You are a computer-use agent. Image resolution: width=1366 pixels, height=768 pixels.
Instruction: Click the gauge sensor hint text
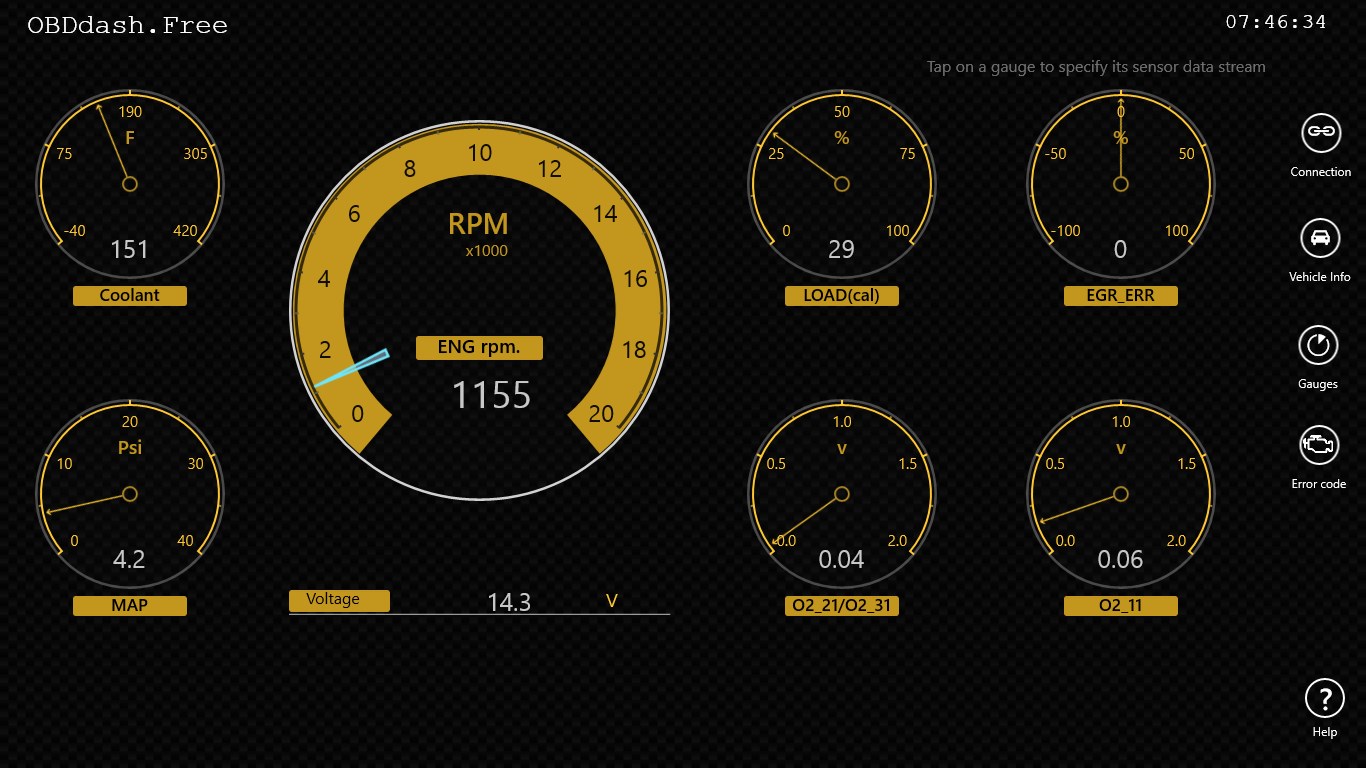(x=1096, y=67)
